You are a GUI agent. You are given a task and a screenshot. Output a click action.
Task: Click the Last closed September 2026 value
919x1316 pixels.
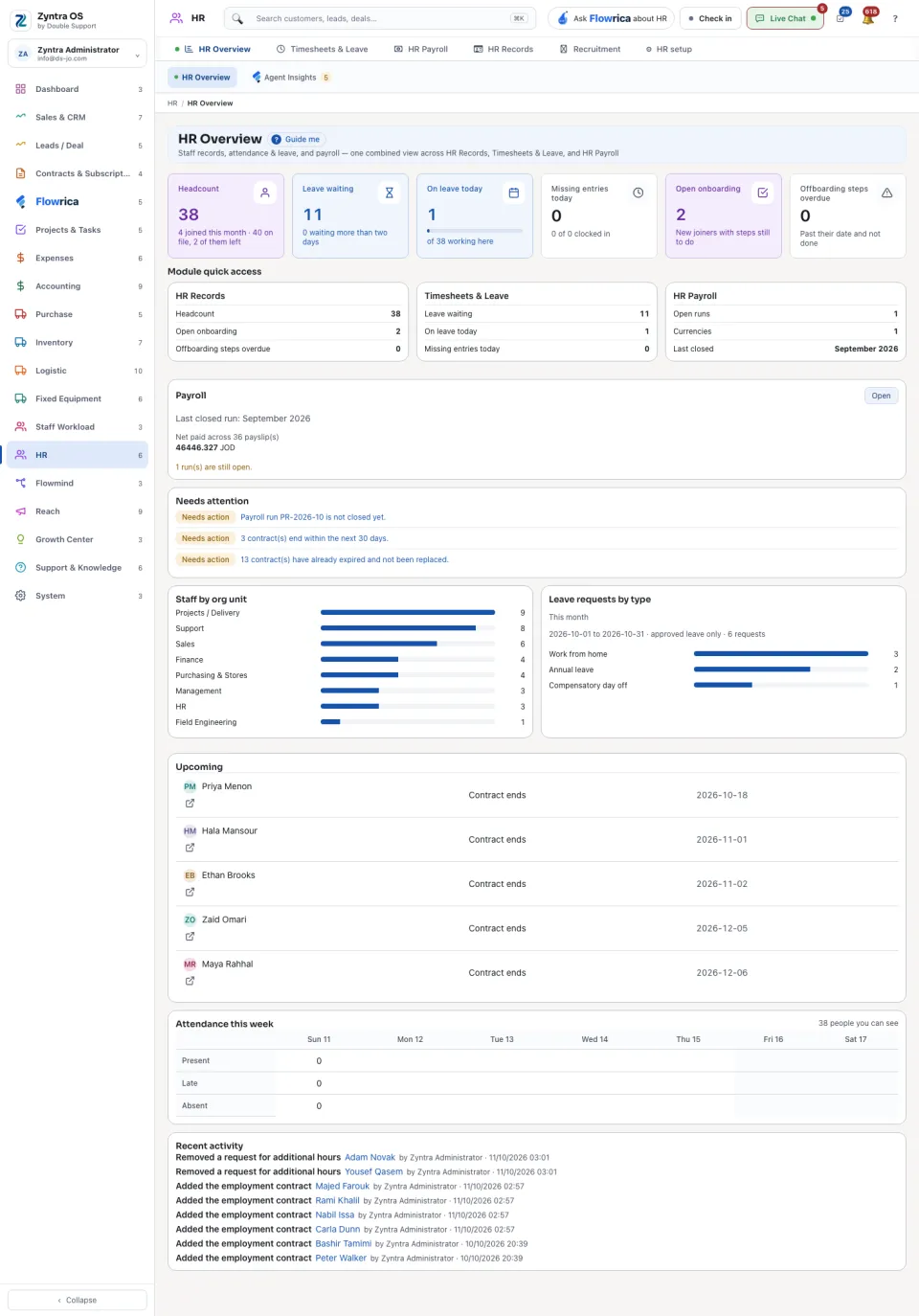[866, 349]
